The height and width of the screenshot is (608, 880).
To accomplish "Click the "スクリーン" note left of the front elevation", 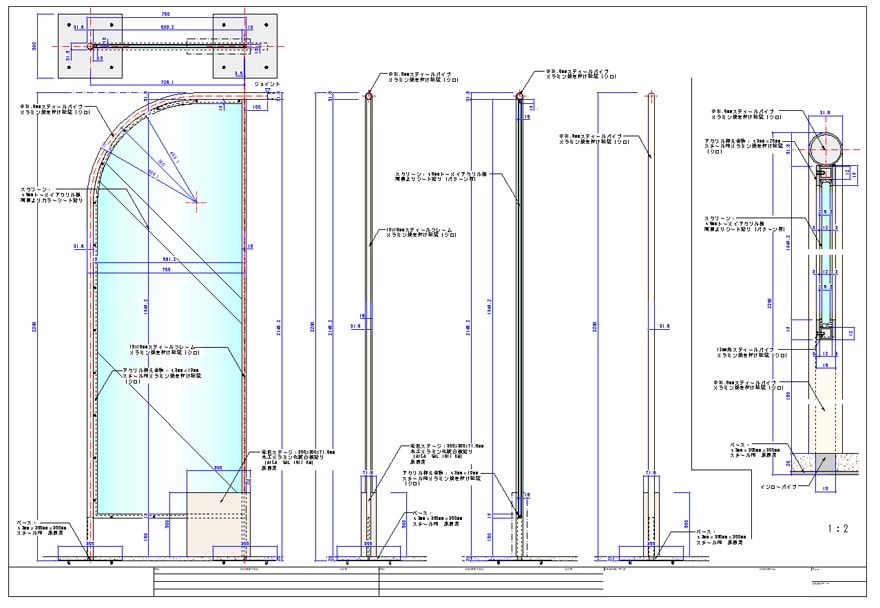I will pos(52,194).
